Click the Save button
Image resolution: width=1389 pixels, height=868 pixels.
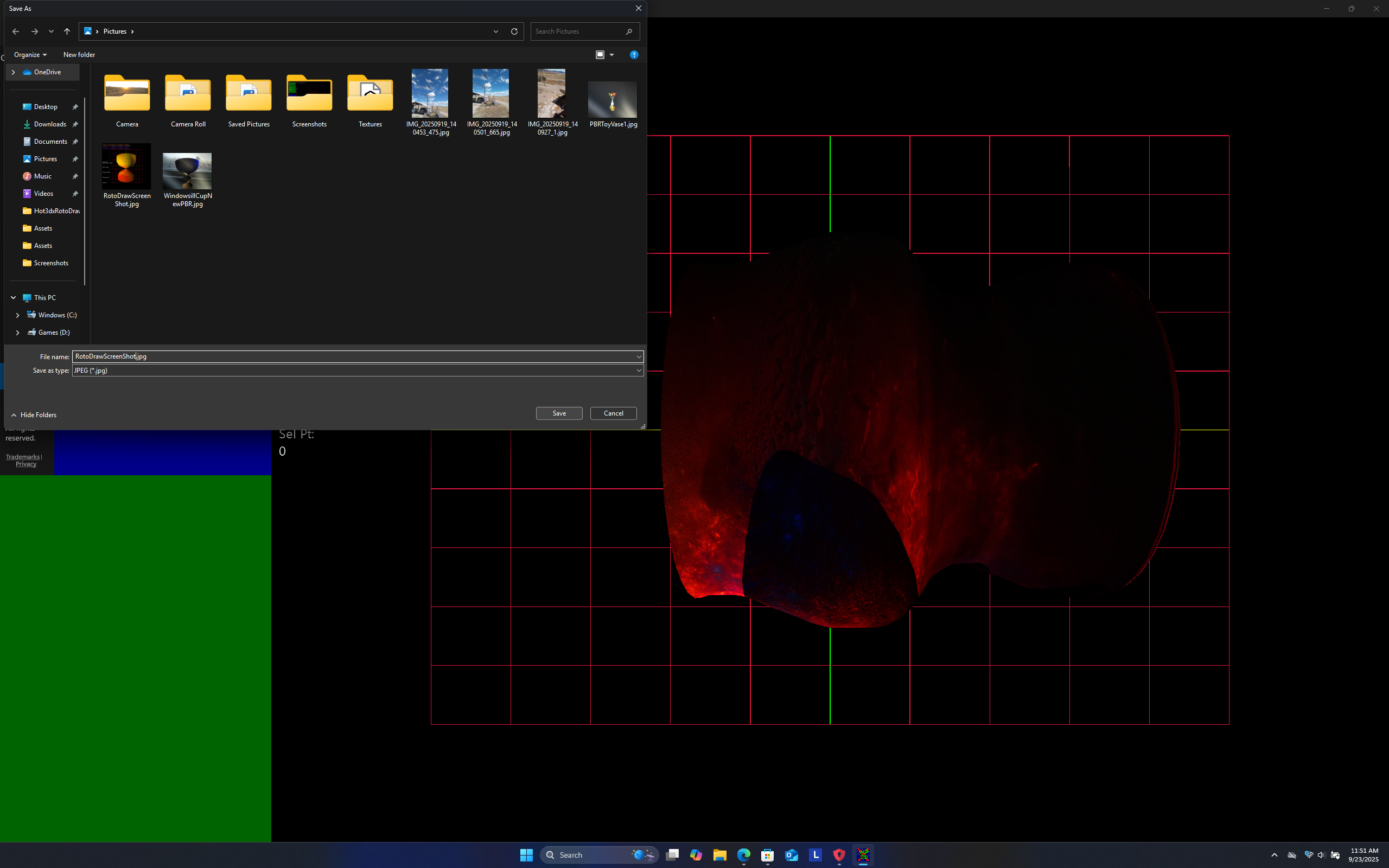(559, 413)
